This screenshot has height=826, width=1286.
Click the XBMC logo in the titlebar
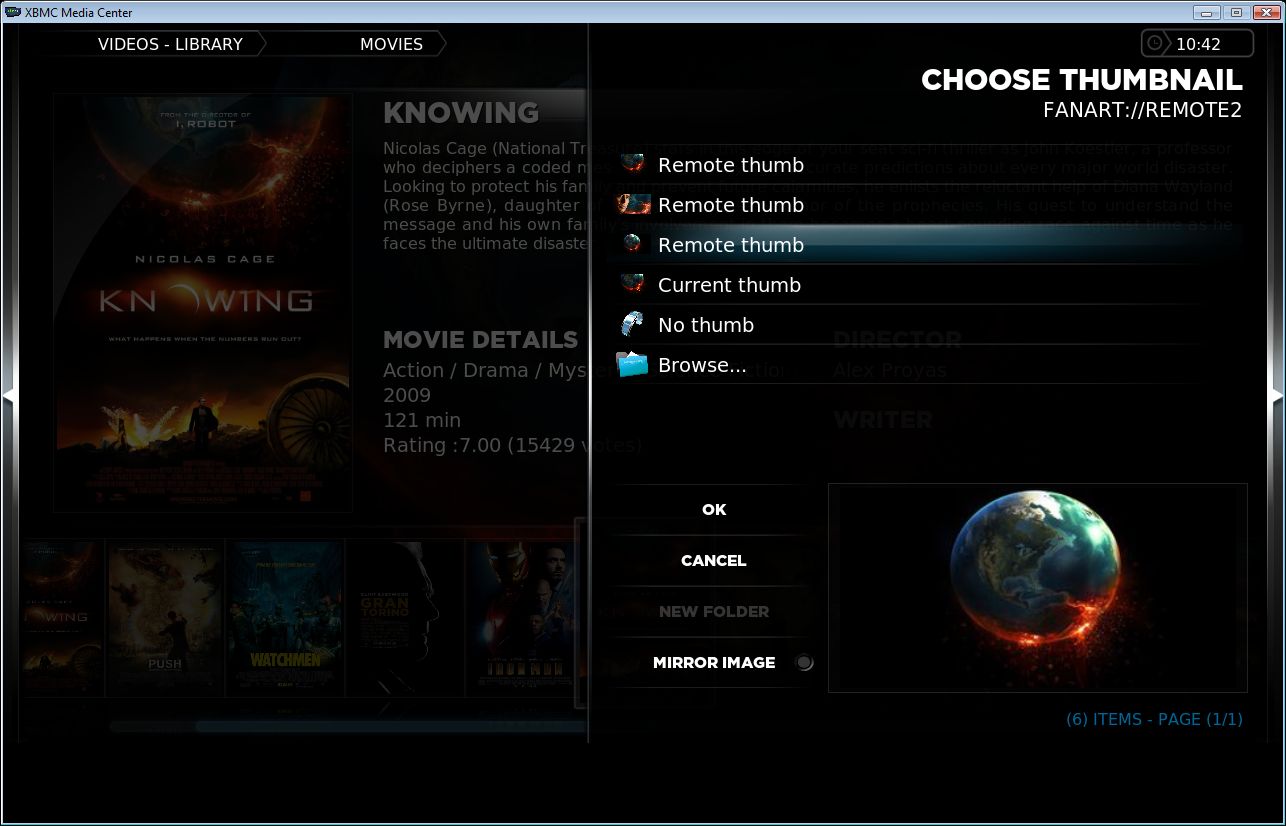12,12
